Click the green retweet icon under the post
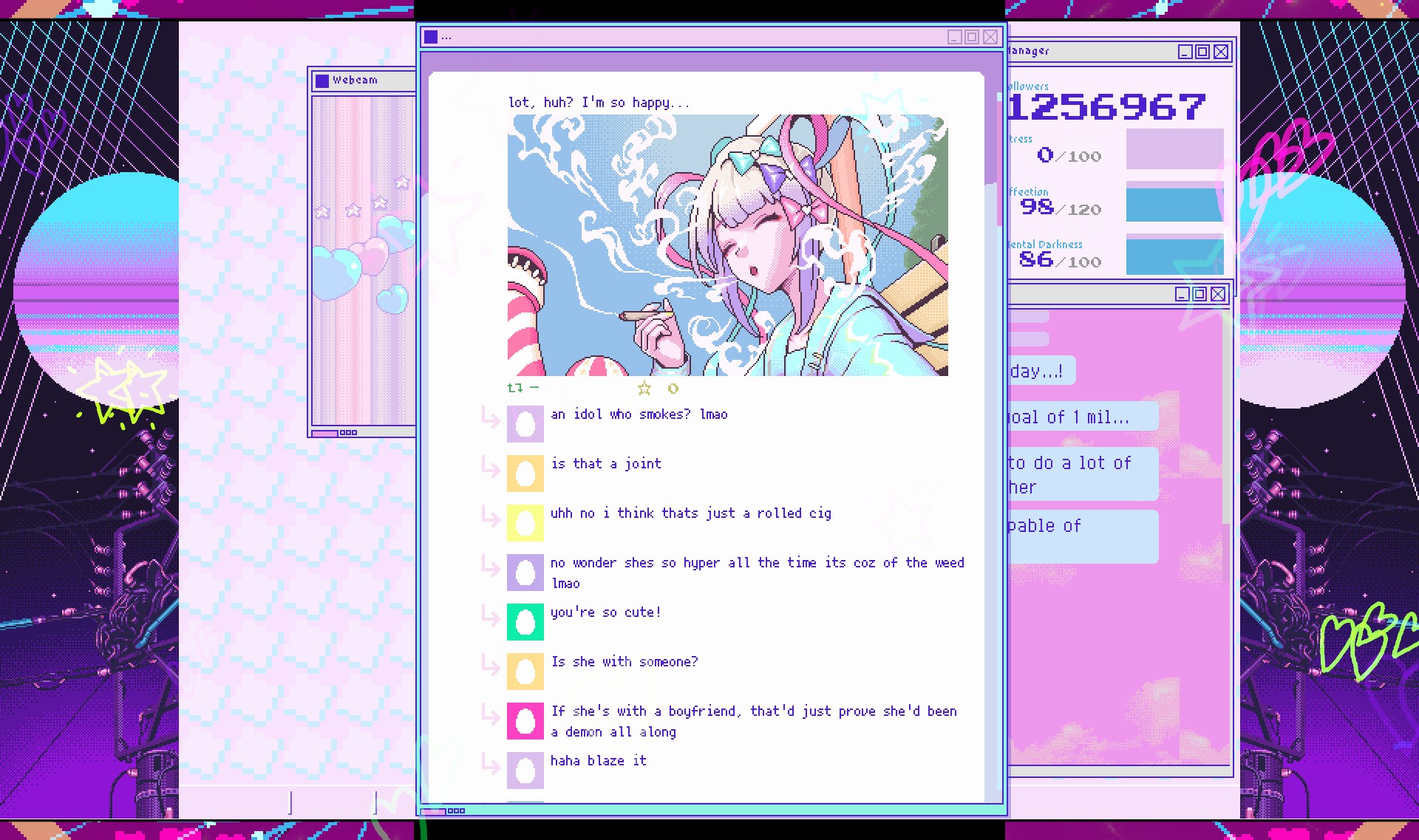 click(x=515, y=388)
